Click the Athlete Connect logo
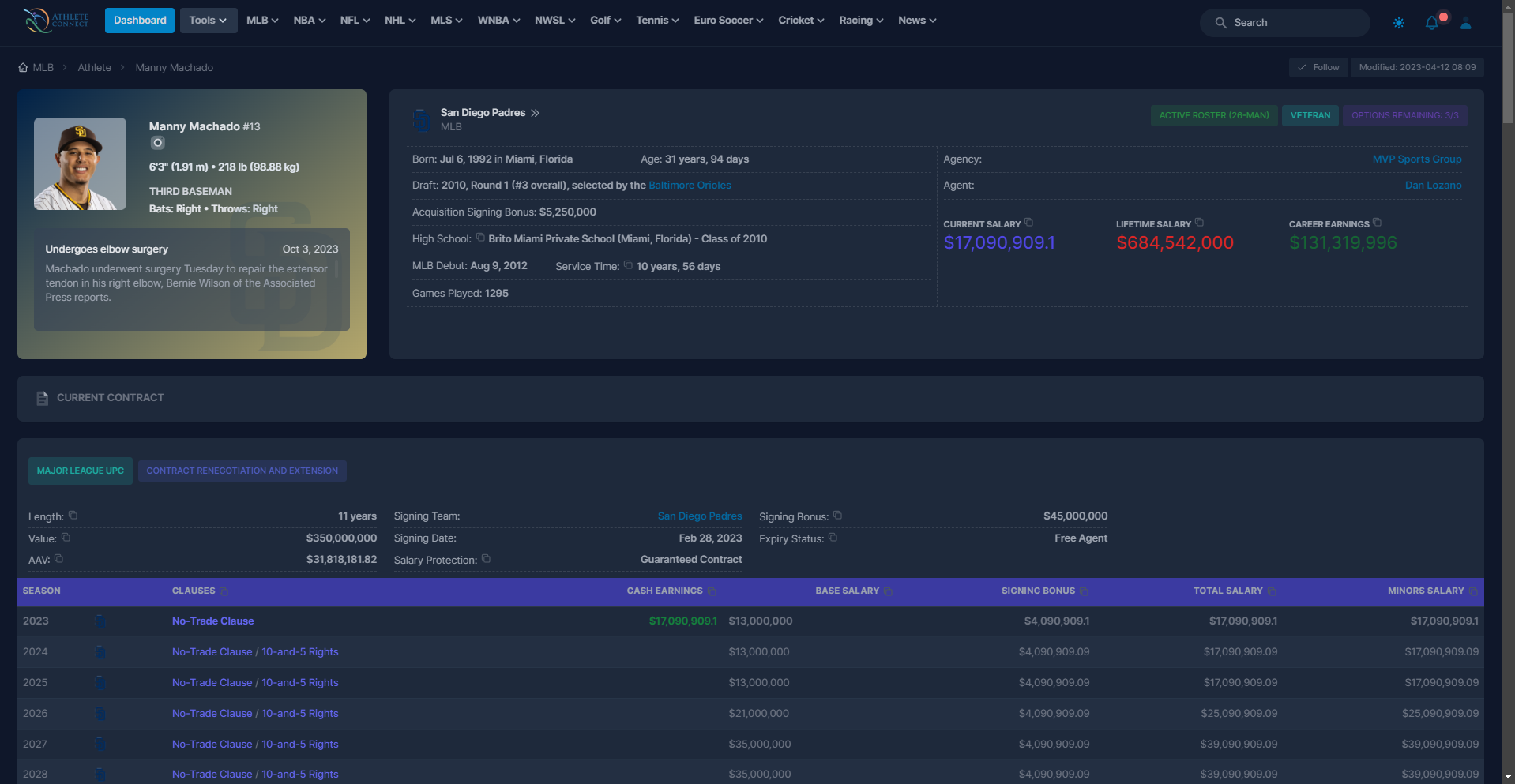Viewport: 1515px width, 784px height. (56, 20)
